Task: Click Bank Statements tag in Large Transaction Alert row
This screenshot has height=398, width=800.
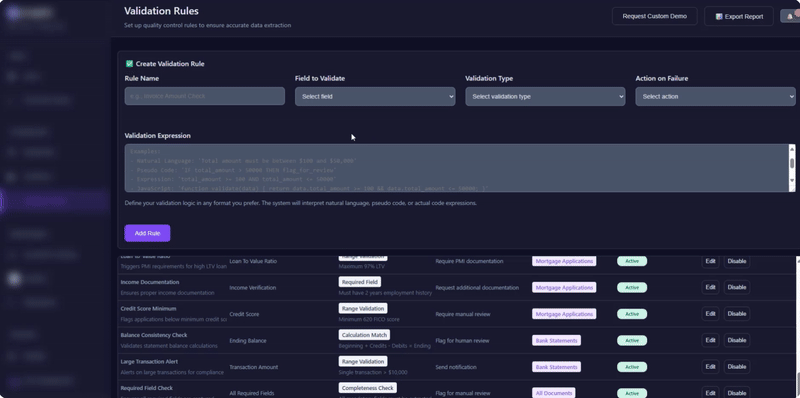Action: point(556,367)
